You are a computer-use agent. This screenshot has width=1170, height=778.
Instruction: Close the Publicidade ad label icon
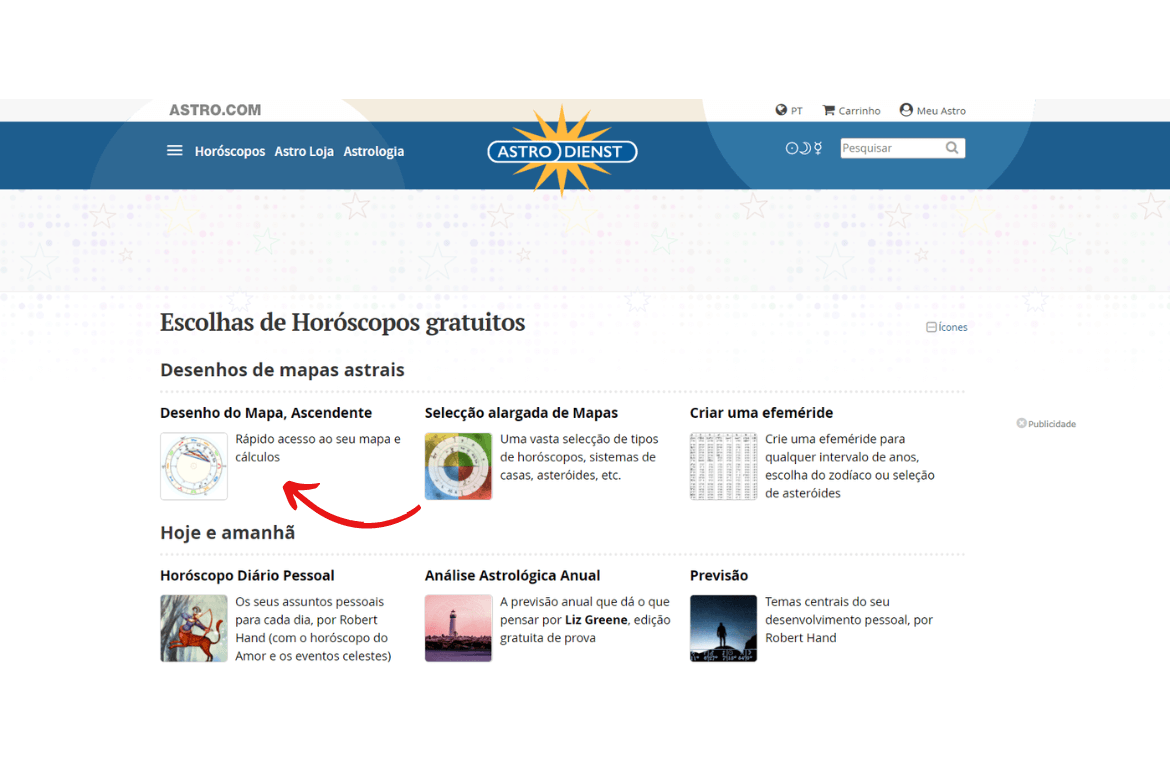[x=1022, y=423]
